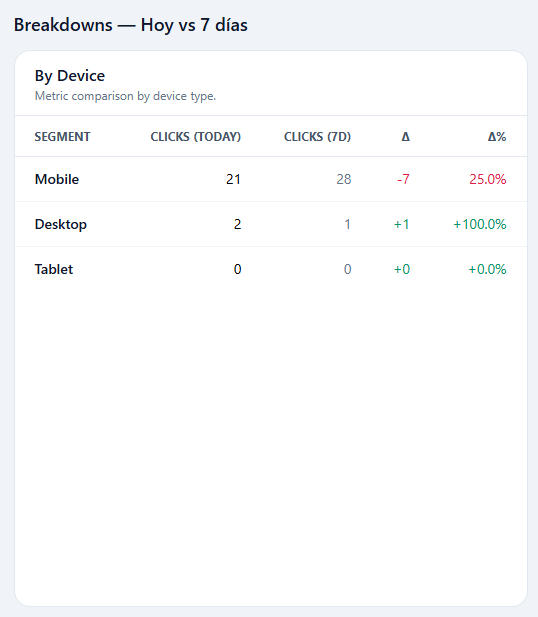Click Desktop's today clicks value 2
538x617 pixels.
click(237, 224)
